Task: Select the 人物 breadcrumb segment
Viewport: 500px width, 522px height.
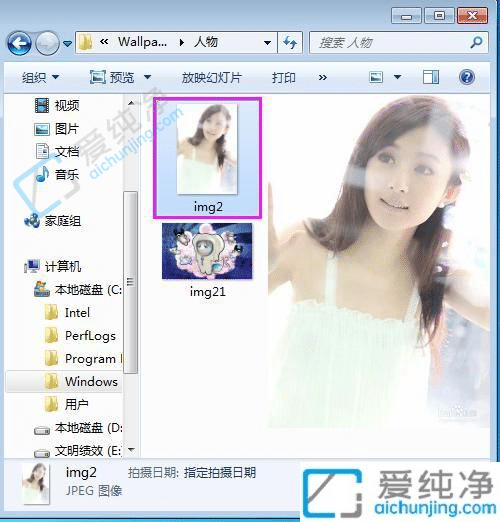Action: tap(206, 42)
